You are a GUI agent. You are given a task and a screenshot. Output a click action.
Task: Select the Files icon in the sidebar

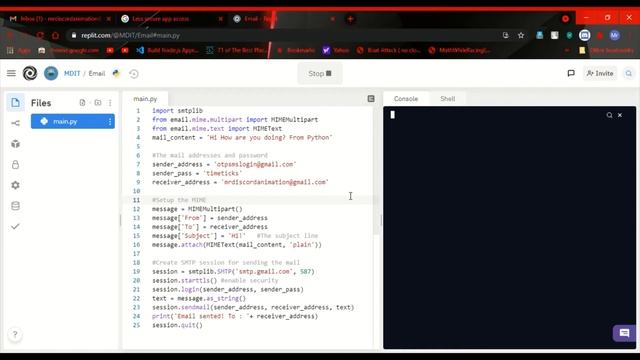click(16, 102)
